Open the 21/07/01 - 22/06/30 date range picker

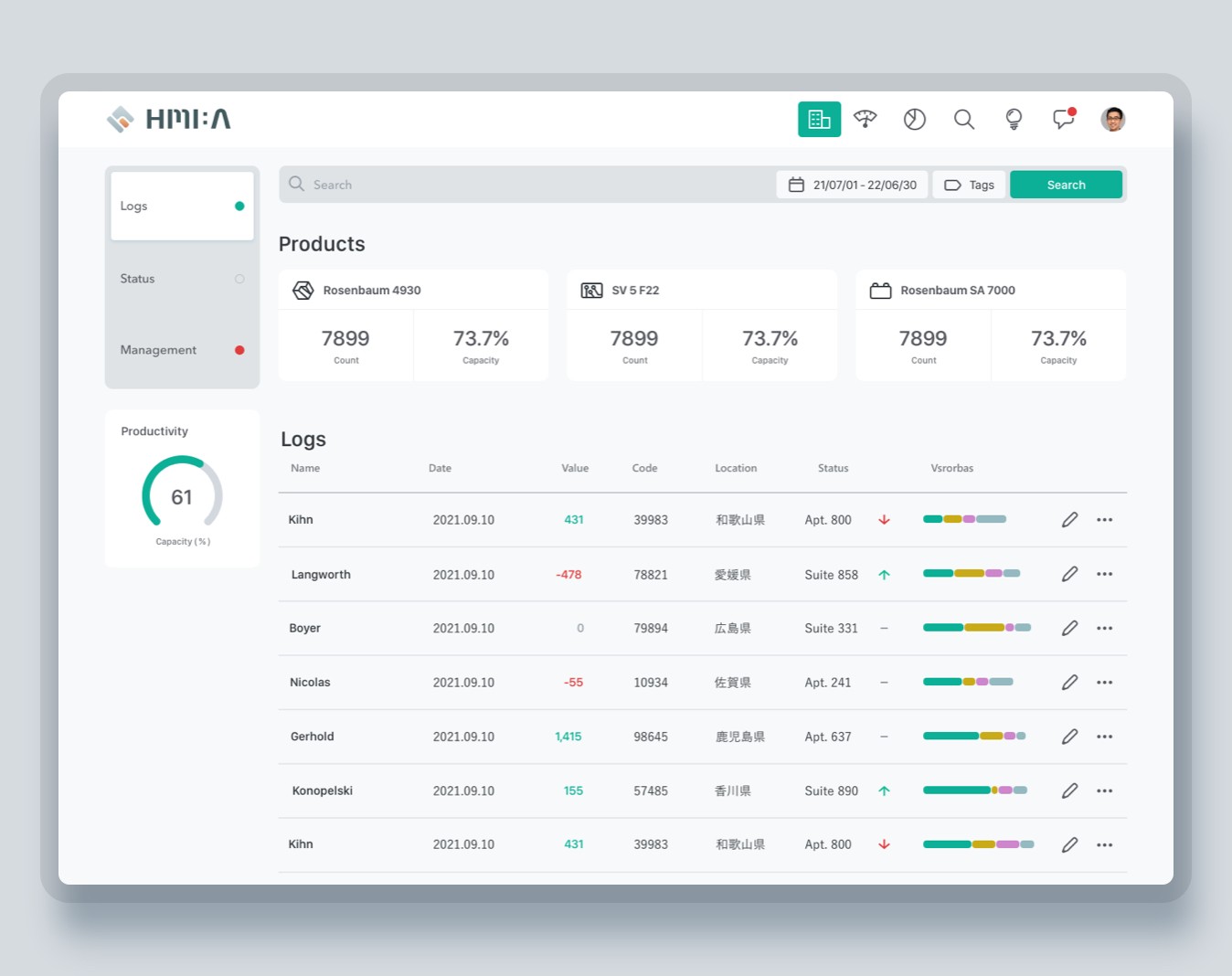(x=853, y=185)
